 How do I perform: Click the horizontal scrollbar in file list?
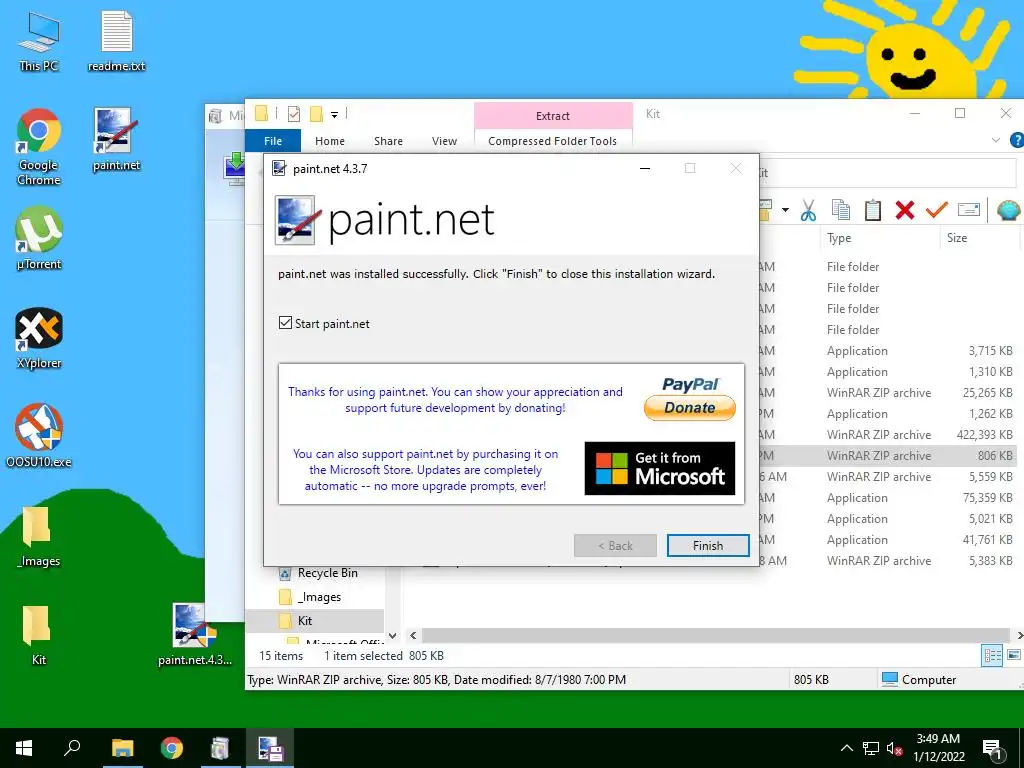click(x=716, y=635)
